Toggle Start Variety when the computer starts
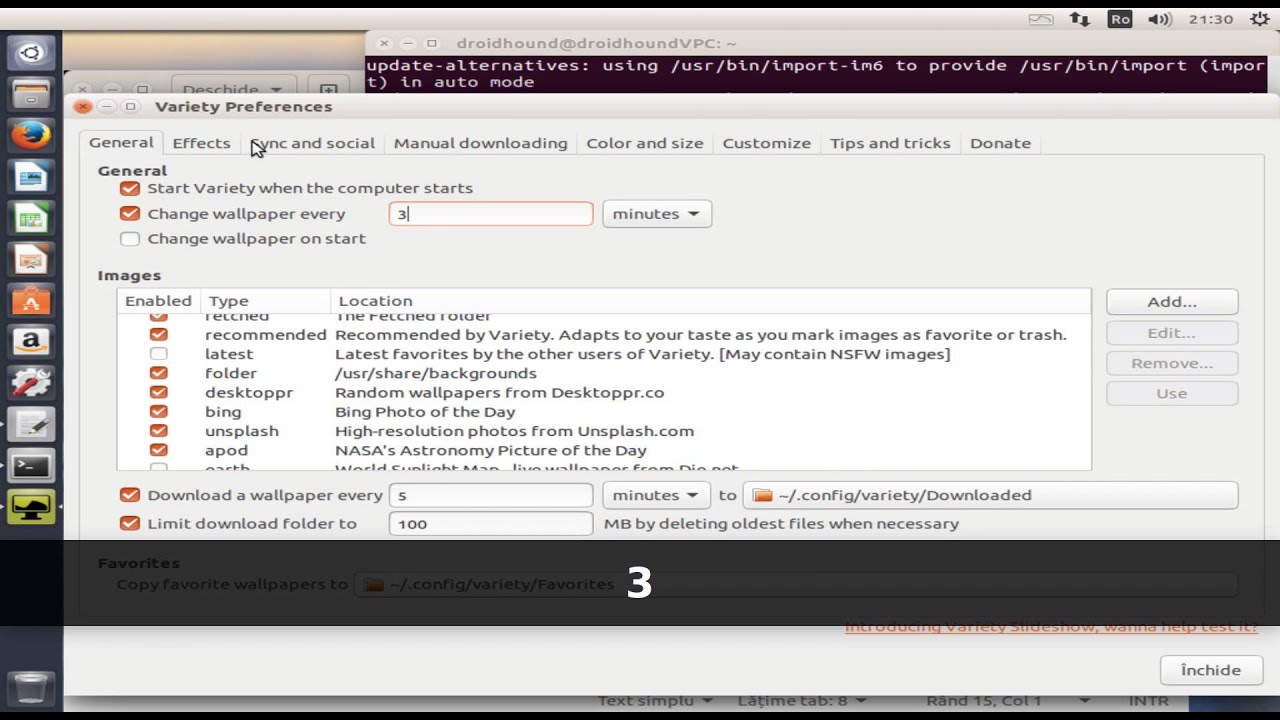 click(129, 188)
